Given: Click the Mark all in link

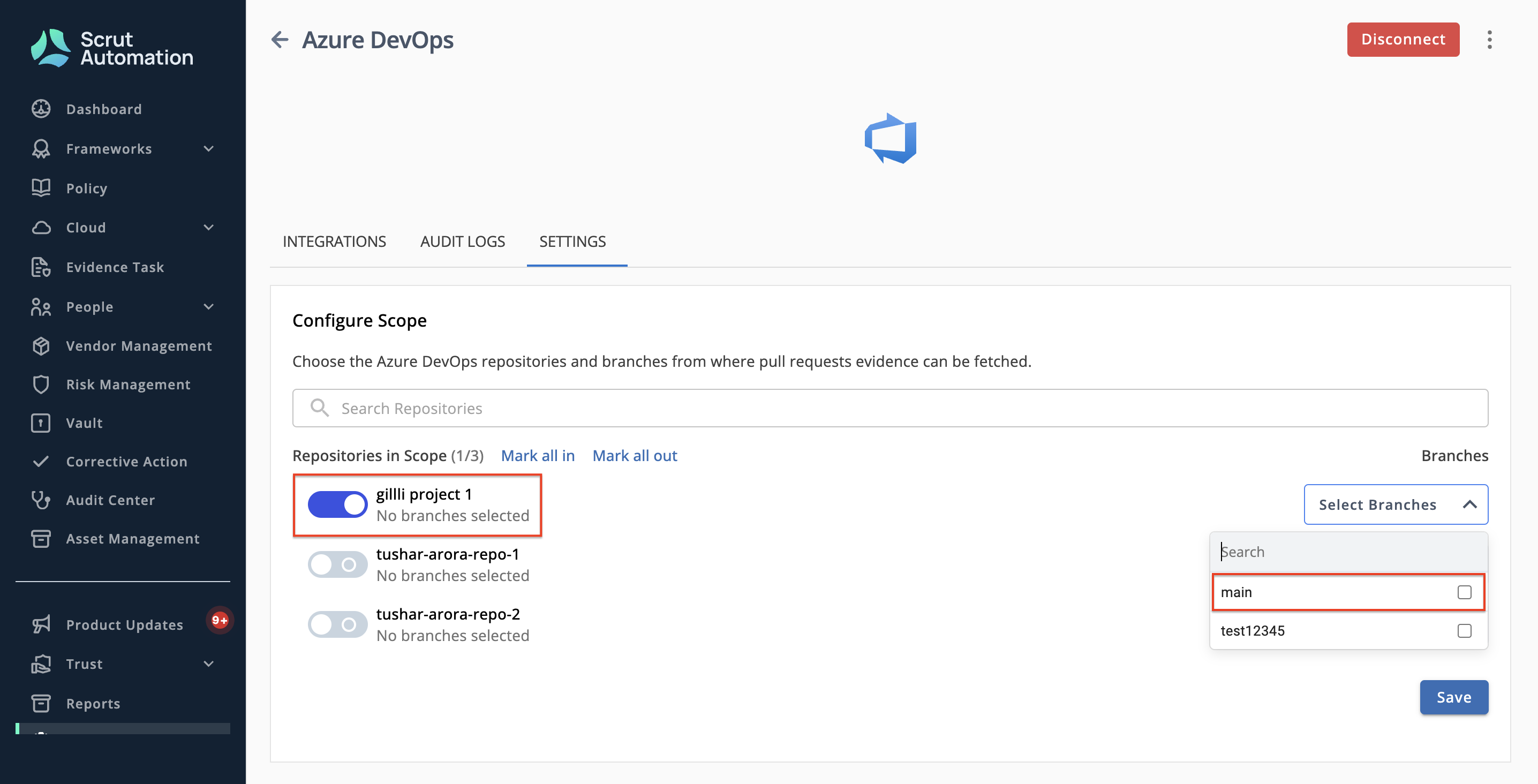Looking at the screenshot, I should click(538, 456).
